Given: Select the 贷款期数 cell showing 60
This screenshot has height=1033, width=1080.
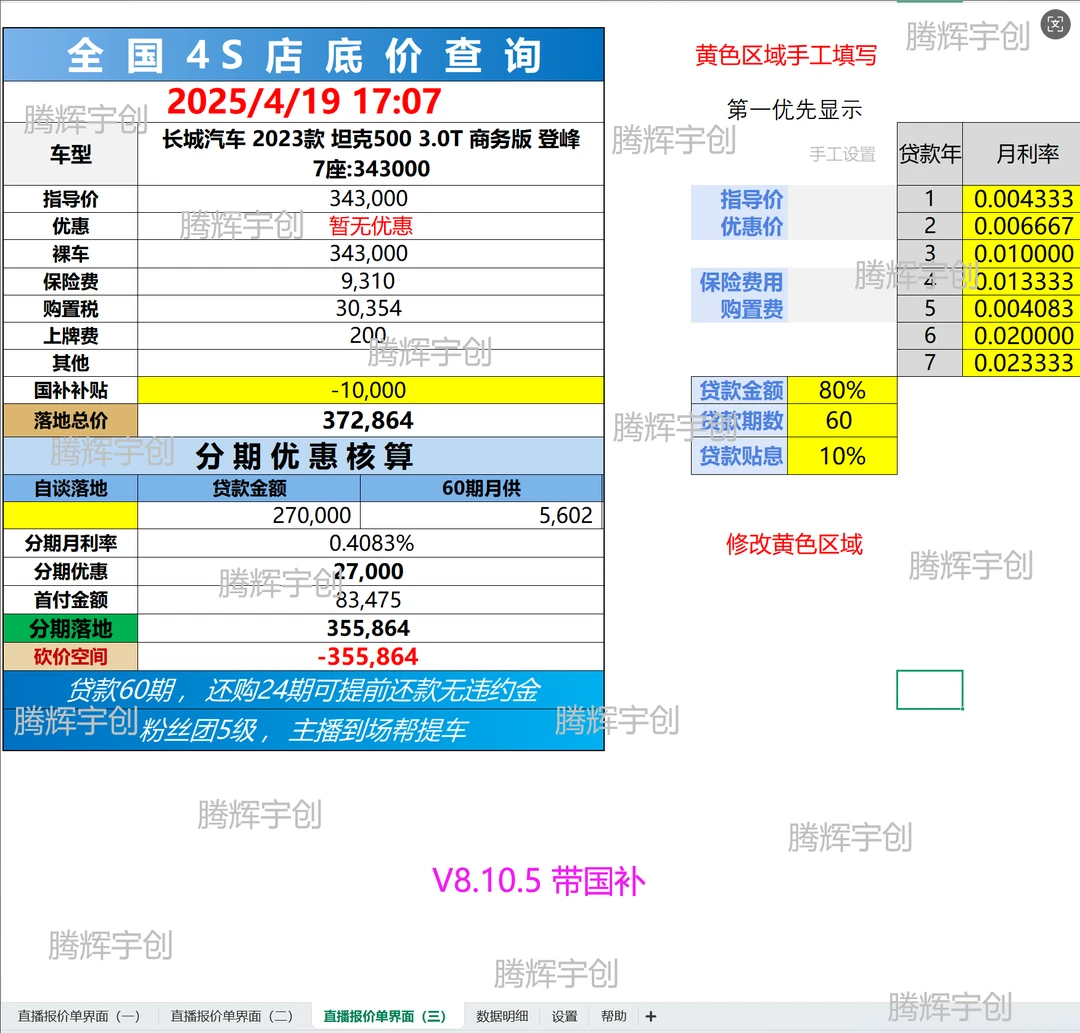Looking at the screenshot, I should (x=842, y=421).
